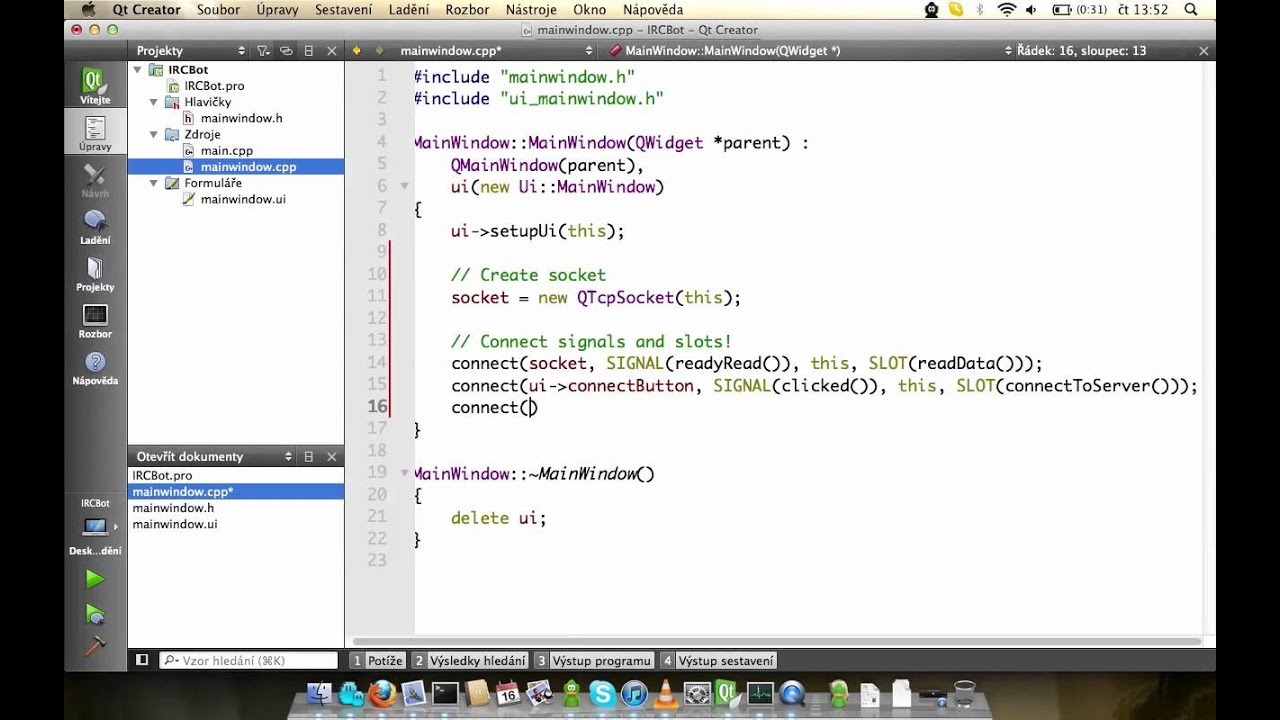Open the IRCBot desktop target selector
1280x720 pixels.
point(95,527)
